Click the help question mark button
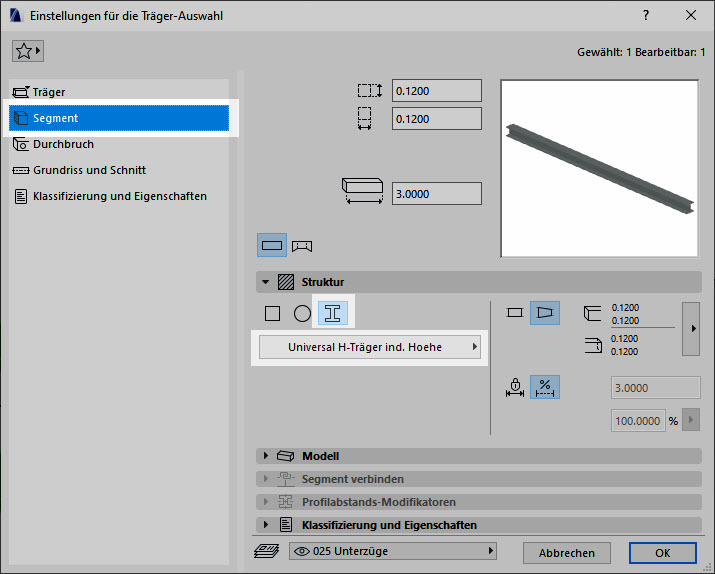The height and width of the screenshot is (574, 715). pyautogui.click(x=646, y=16)
